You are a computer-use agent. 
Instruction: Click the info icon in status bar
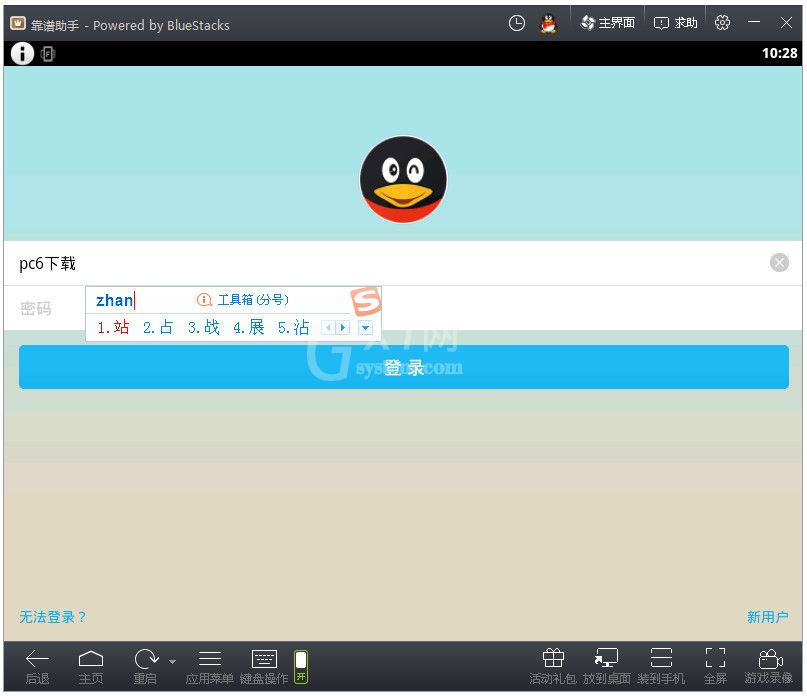coord(22,54)
